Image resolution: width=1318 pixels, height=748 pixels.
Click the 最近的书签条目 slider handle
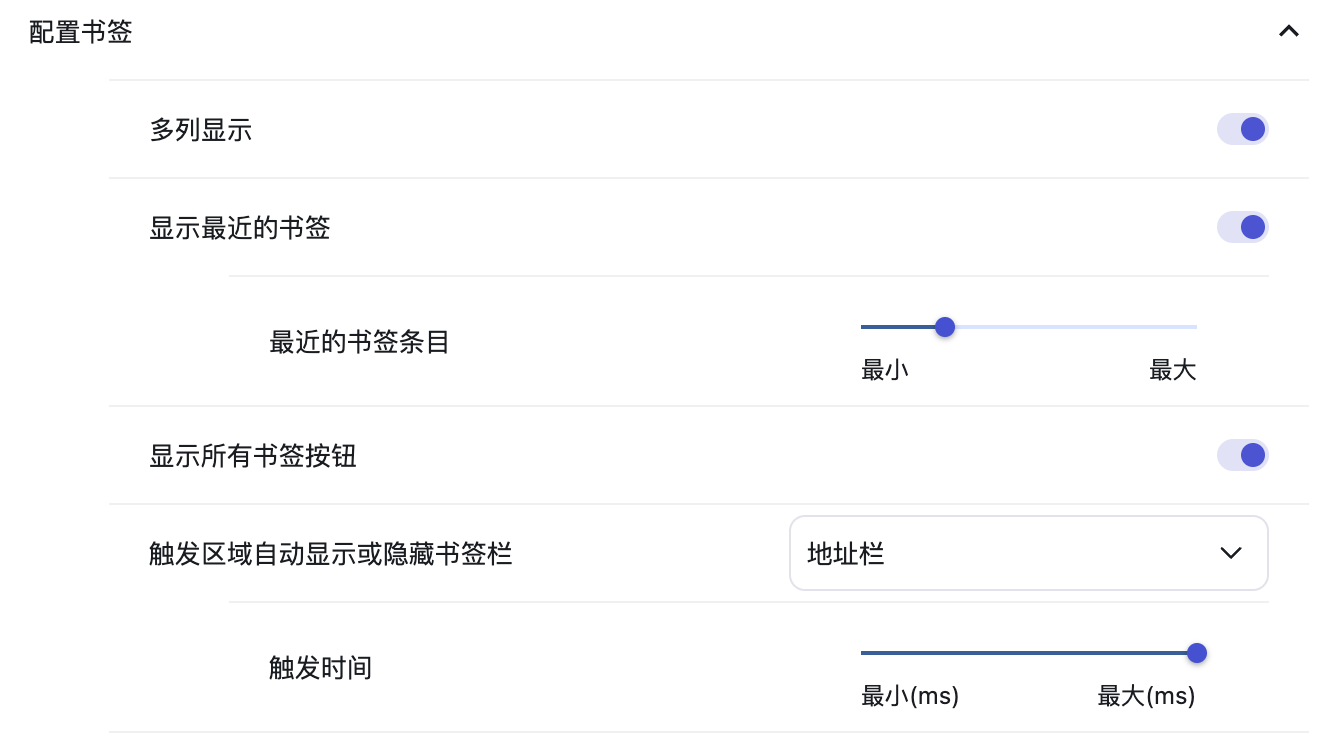(944, 327)
